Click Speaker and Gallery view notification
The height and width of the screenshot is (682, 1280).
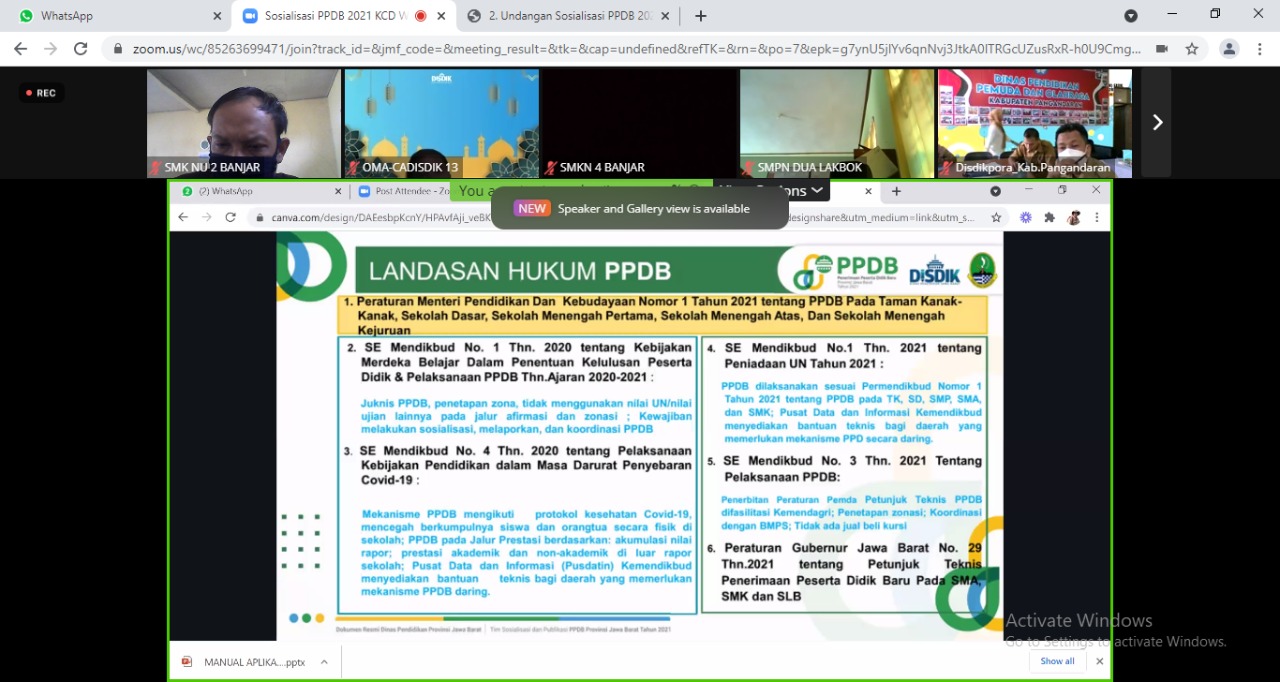click(x=640, y=208)
